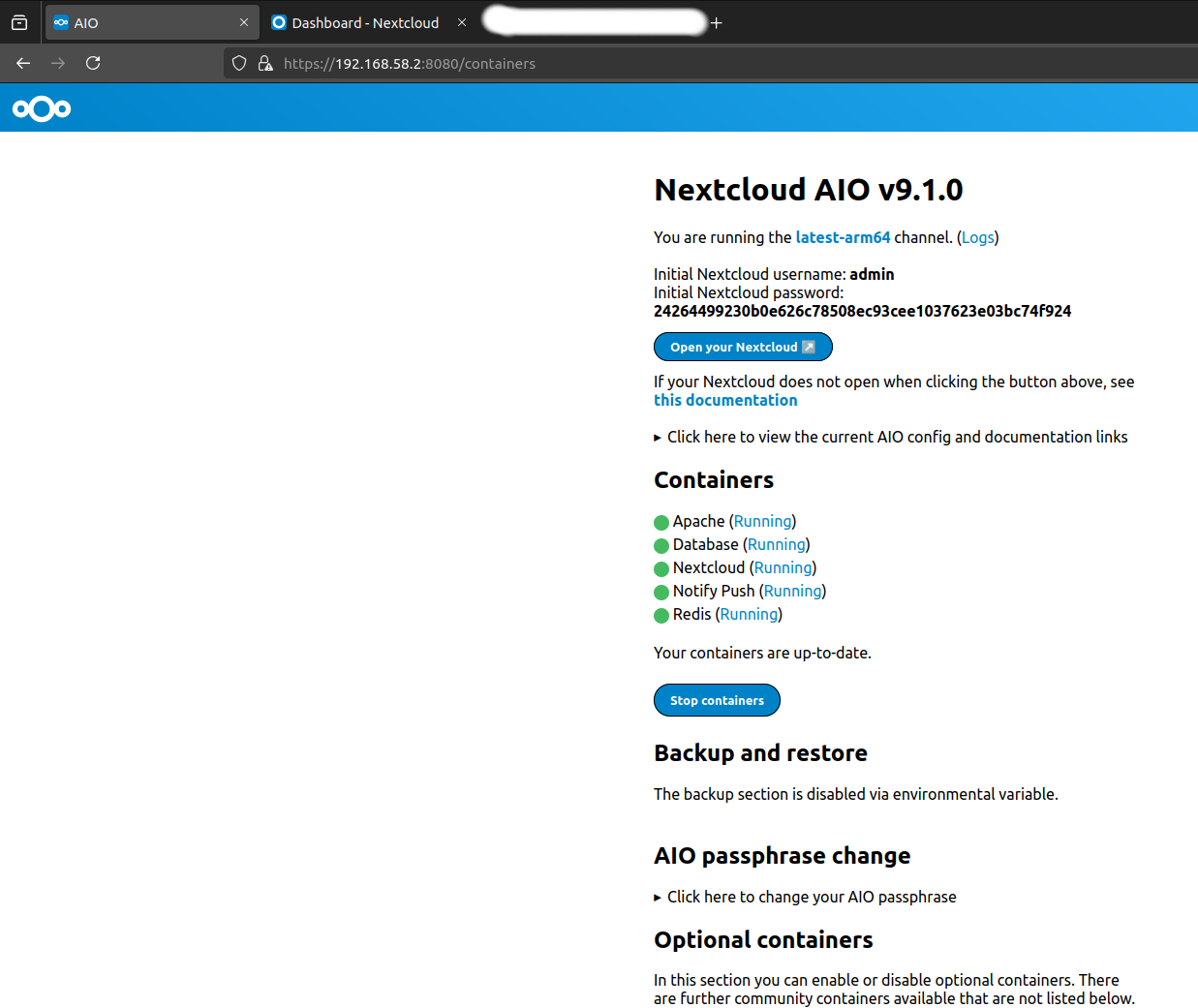
Task: Open a new tab with the plus icon
Action: pyautogui.click(x=717, y=21)
